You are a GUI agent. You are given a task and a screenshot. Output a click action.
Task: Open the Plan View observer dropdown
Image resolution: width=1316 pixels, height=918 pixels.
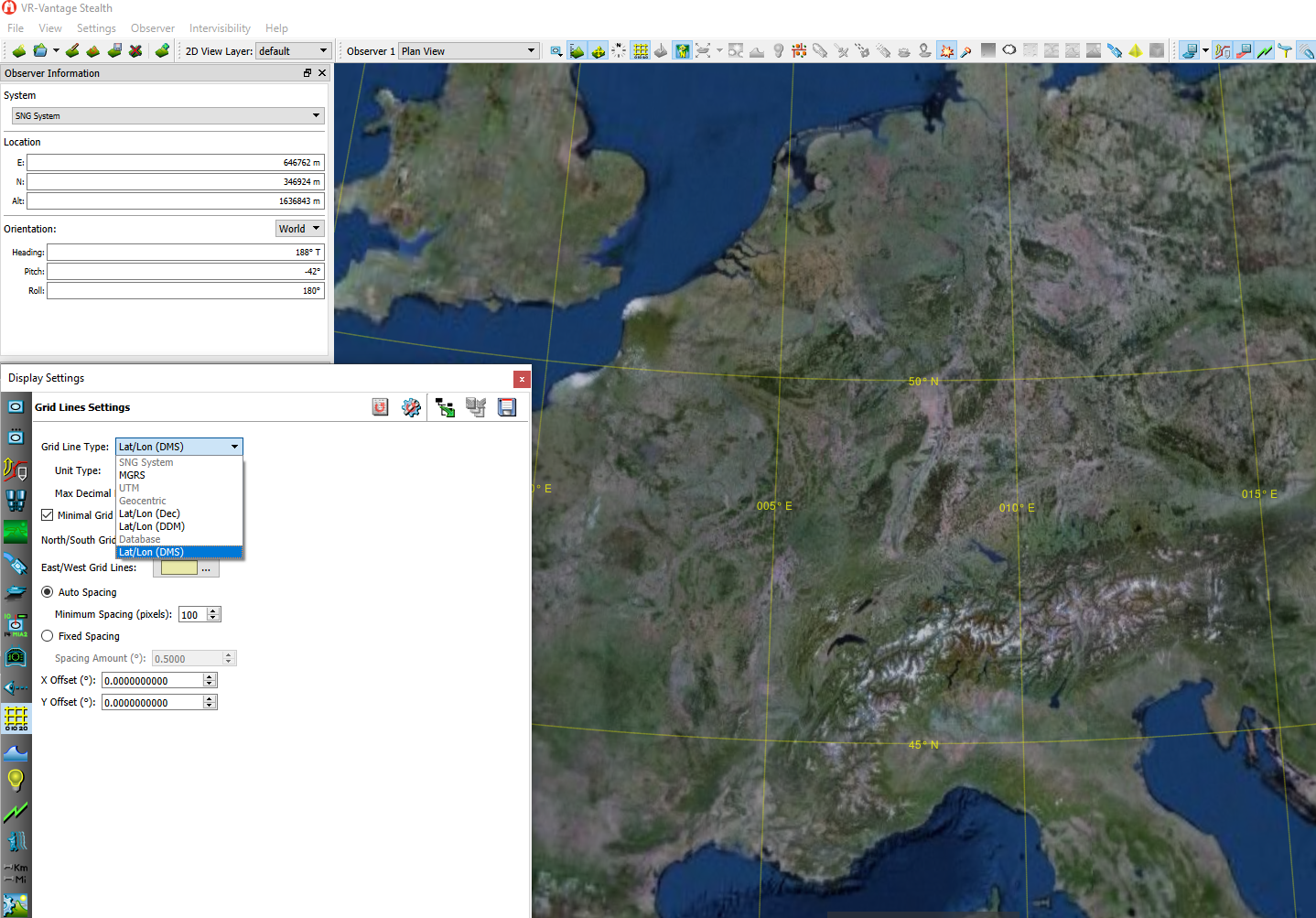pyautogui.click(x=469, y=51)
